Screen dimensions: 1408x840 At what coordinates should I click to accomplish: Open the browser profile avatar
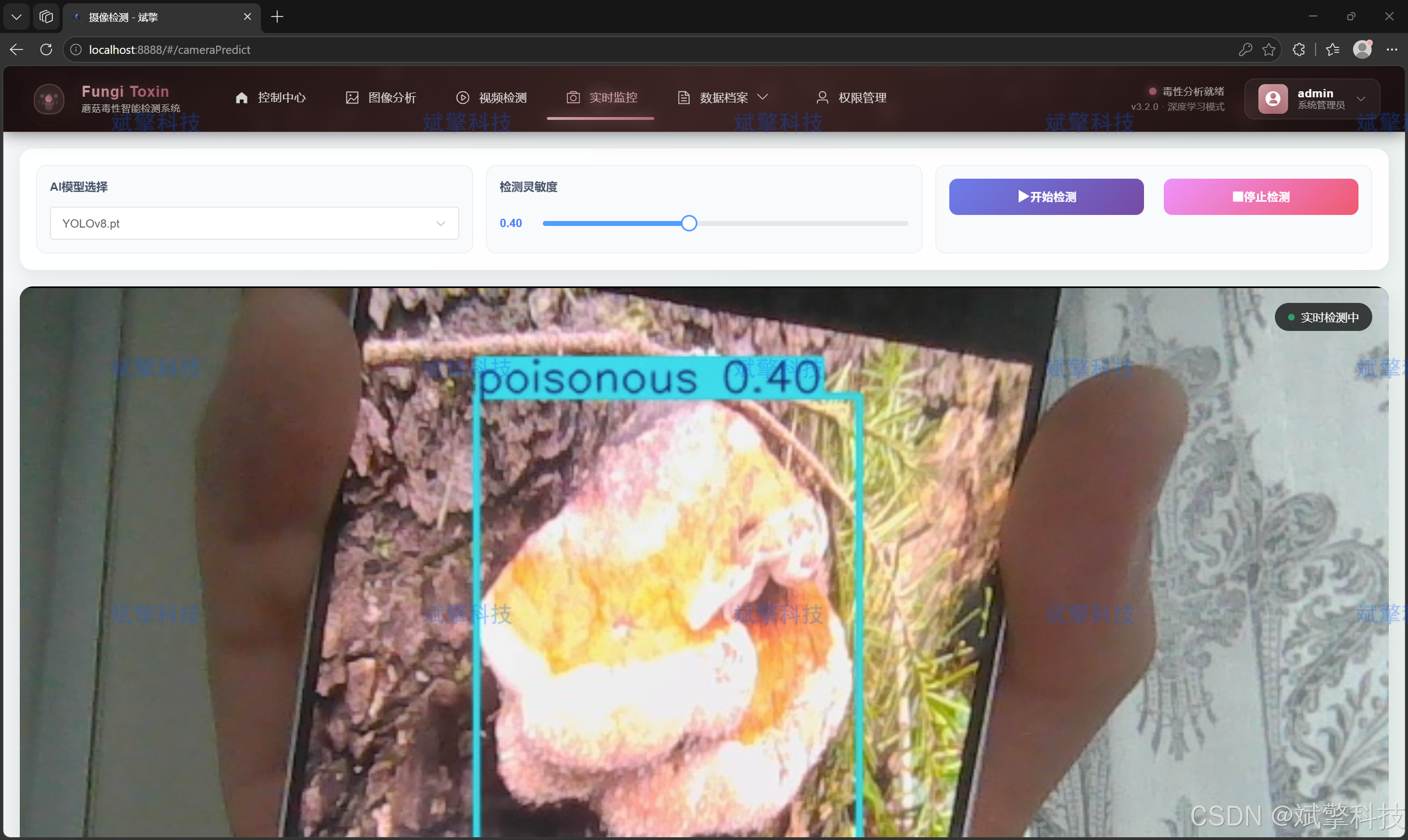[x=1363, y=49]
